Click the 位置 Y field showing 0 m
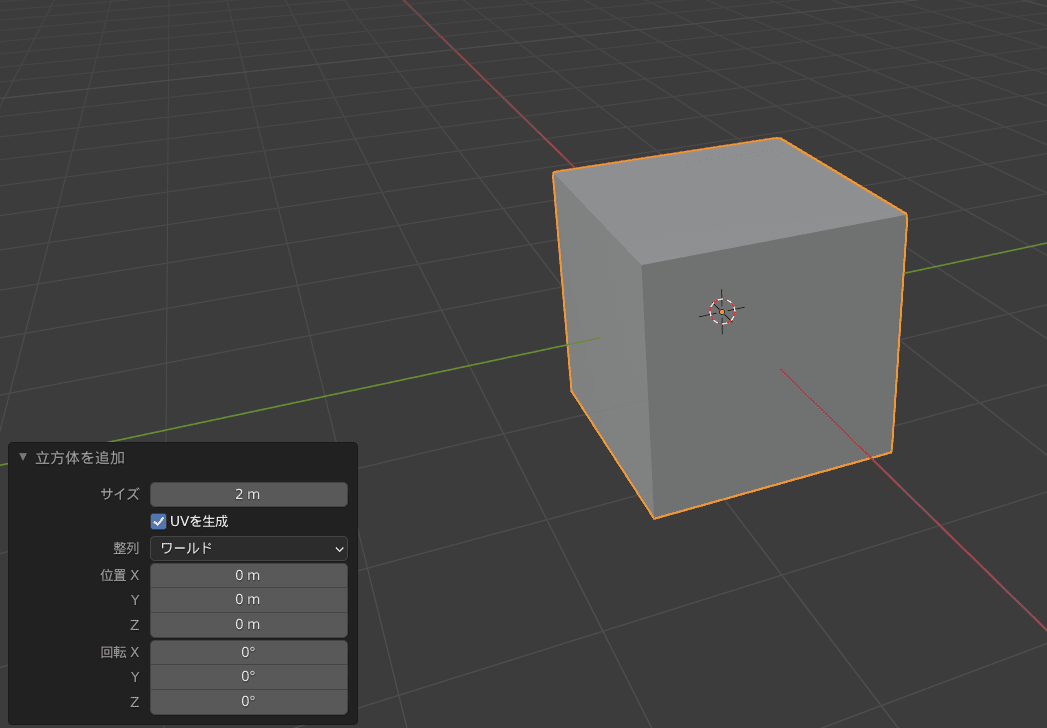 point(248,600)
